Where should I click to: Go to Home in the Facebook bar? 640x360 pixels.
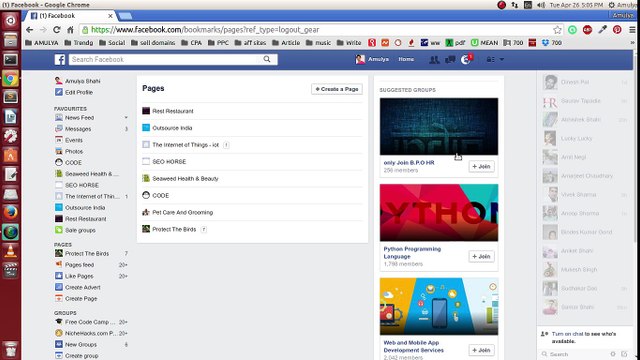(406, 60)
